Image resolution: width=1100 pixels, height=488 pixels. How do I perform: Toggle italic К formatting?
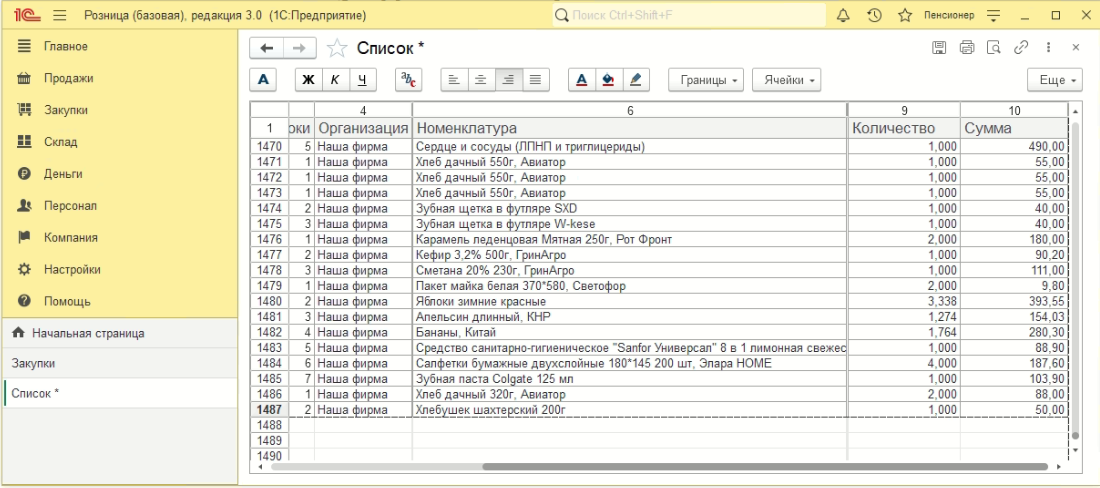(x=335, y=80)
